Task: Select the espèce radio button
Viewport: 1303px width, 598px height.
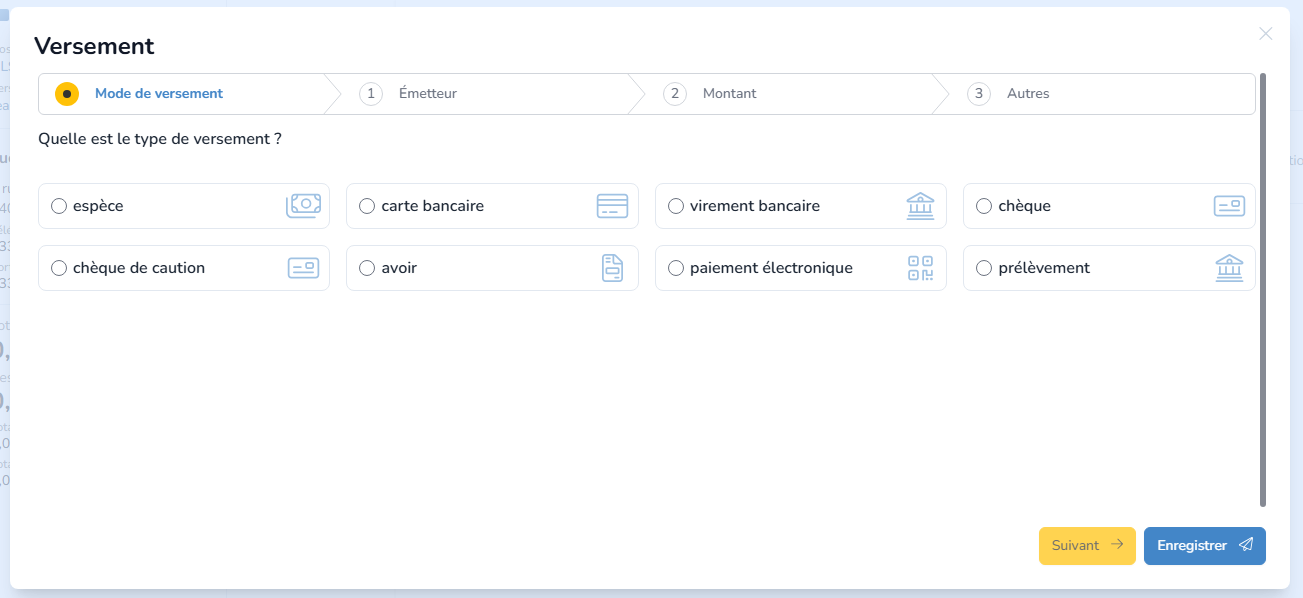Action: pos(59,206)
